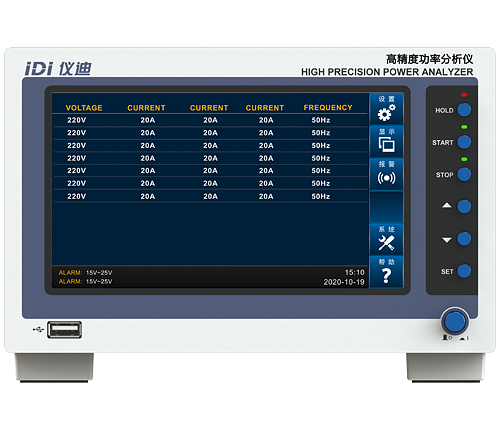Click the 15:10 time readout
The height and width of the screenshot is (430, 500).
(355, 272)
